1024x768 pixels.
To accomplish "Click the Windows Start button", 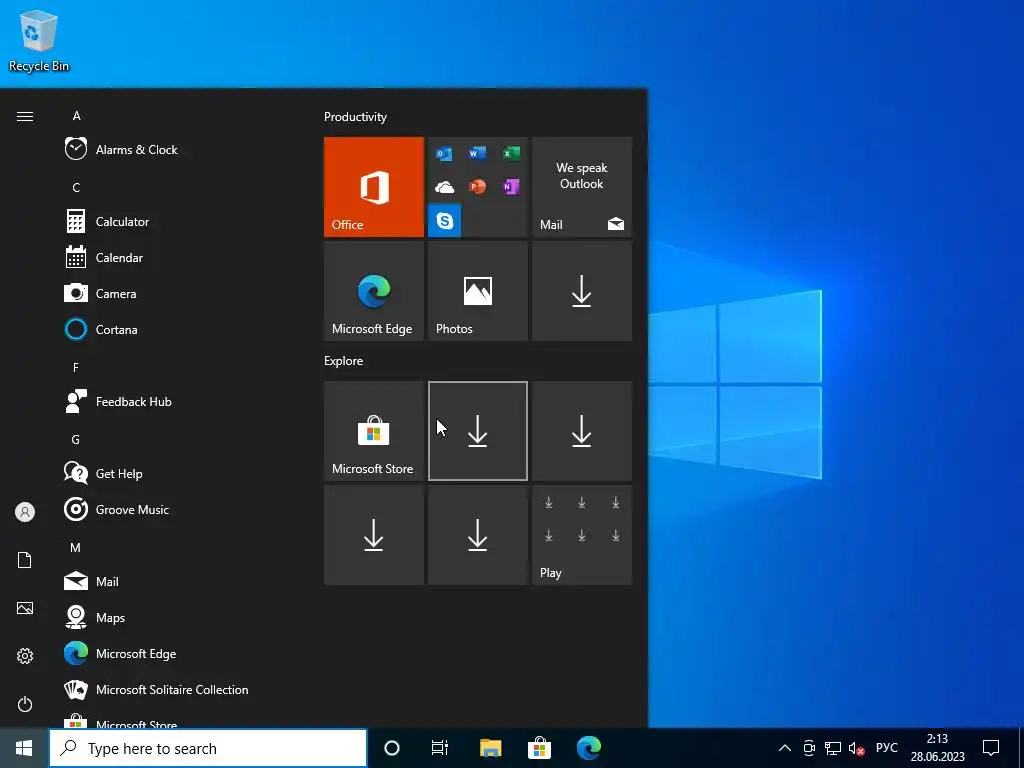I will point(24,748).
